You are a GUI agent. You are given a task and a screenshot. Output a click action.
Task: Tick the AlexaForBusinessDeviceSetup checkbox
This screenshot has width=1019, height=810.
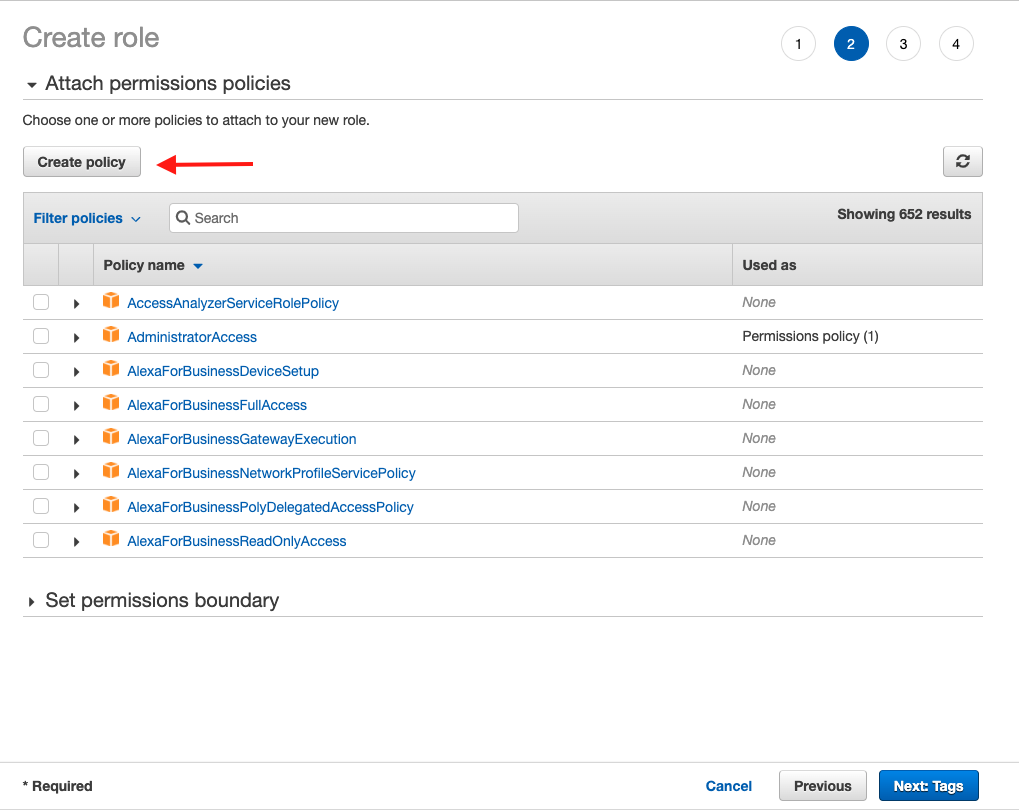click(41, 370)
